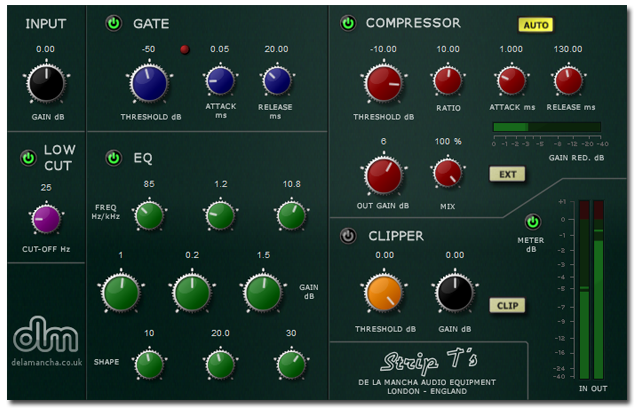Click the Clipper Gain dB black knob
This screenshot has height=410, width=634.
455,292
